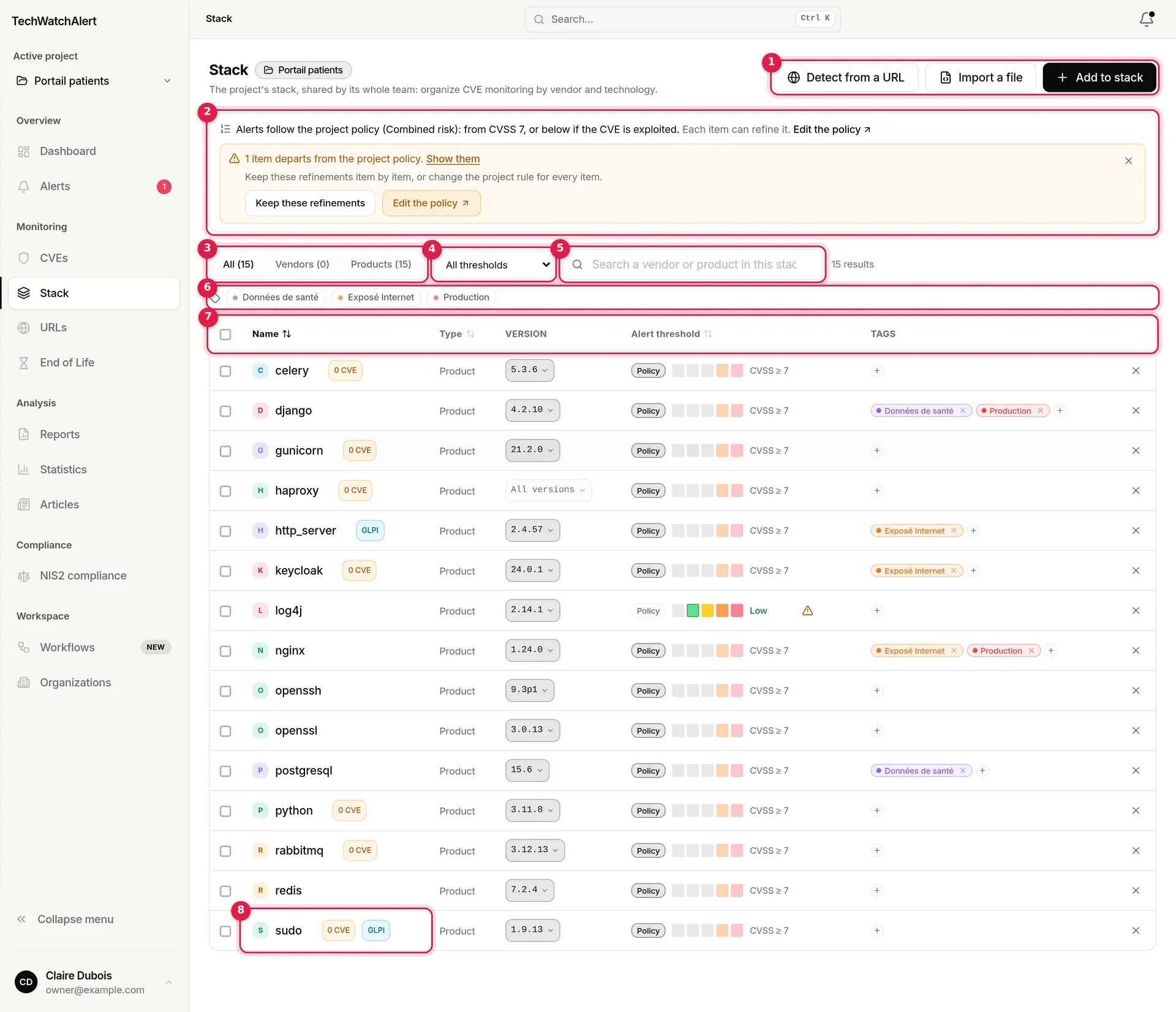
Task: Remove Exposé Internet tag from keycloak
Action: (954, 571)
